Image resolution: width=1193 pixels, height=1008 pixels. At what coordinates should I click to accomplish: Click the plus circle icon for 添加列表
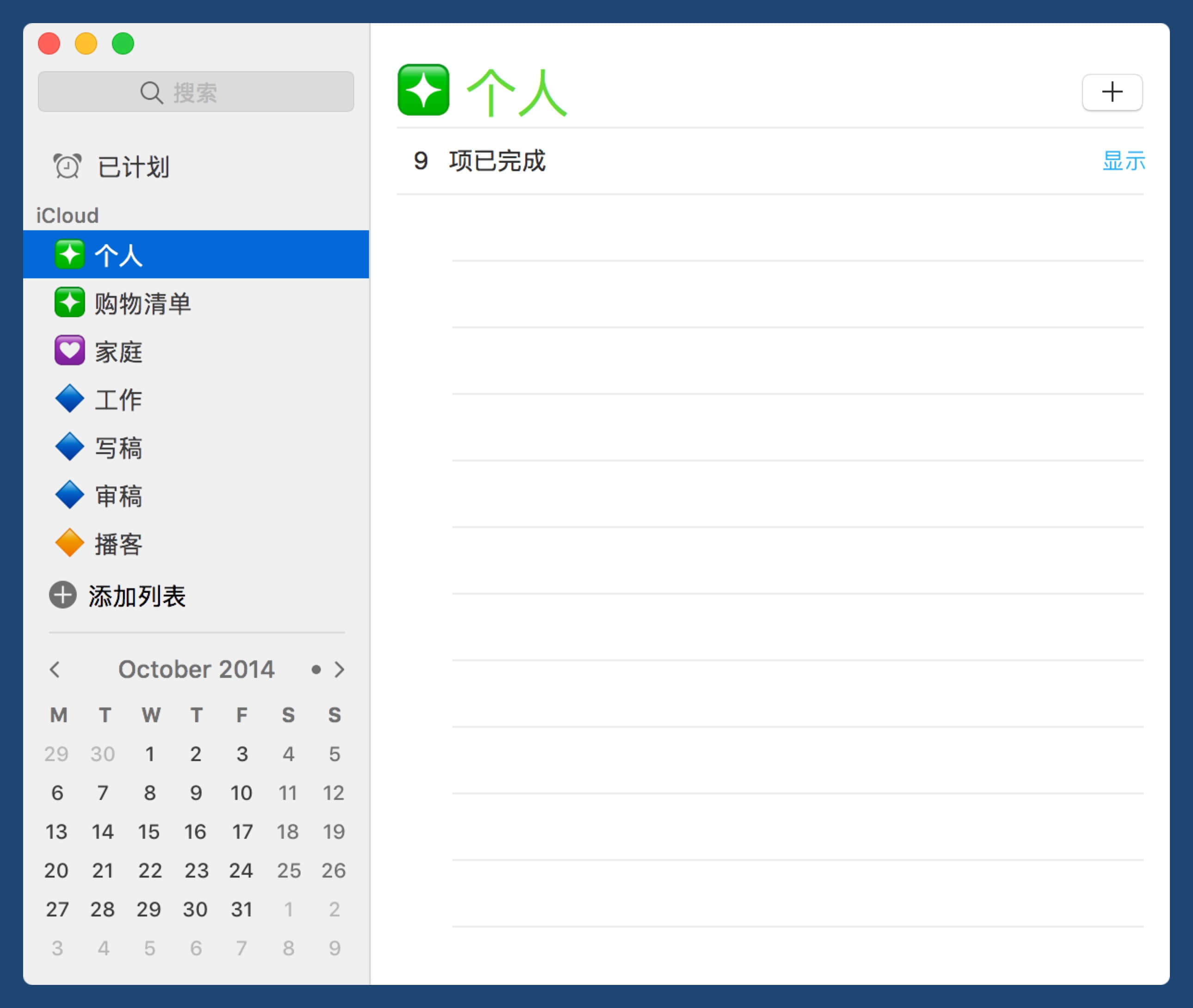63,595
